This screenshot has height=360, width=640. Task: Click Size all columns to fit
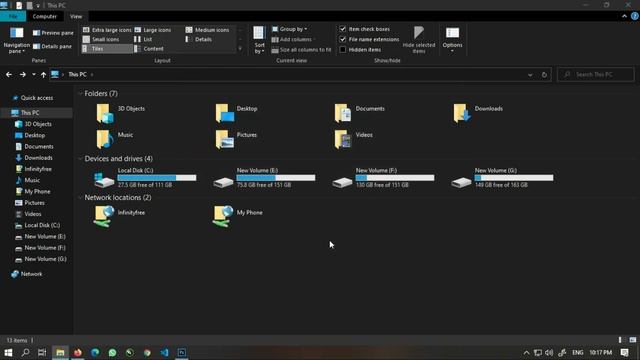(301, 50)
